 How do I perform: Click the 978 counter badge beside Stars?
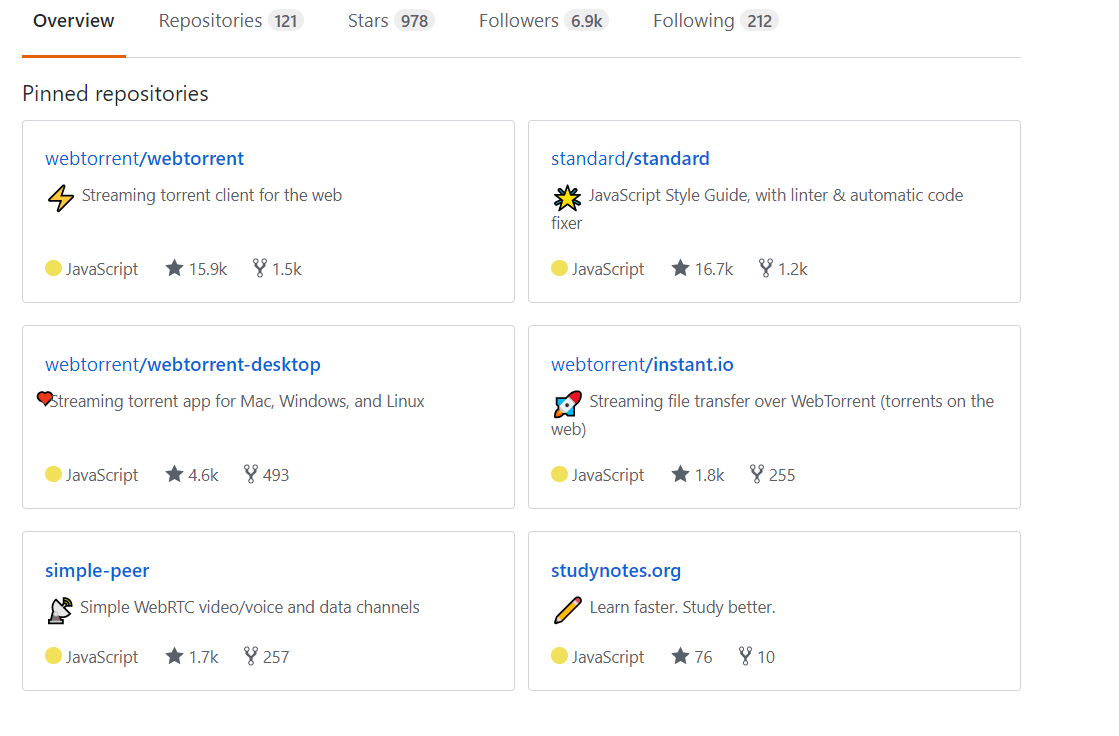(x=414, y=21)
